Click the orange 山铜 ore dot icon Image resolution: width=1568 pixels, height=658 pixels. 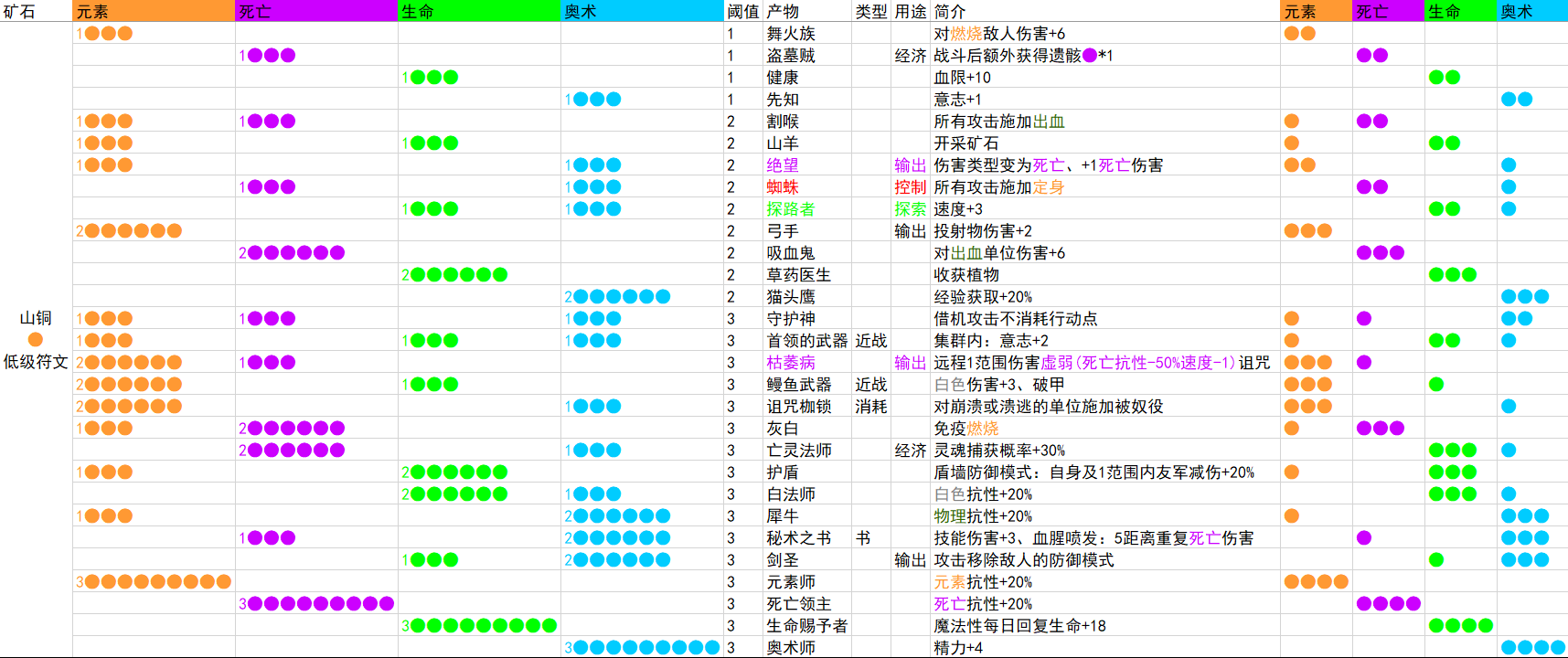pos(36,340)
